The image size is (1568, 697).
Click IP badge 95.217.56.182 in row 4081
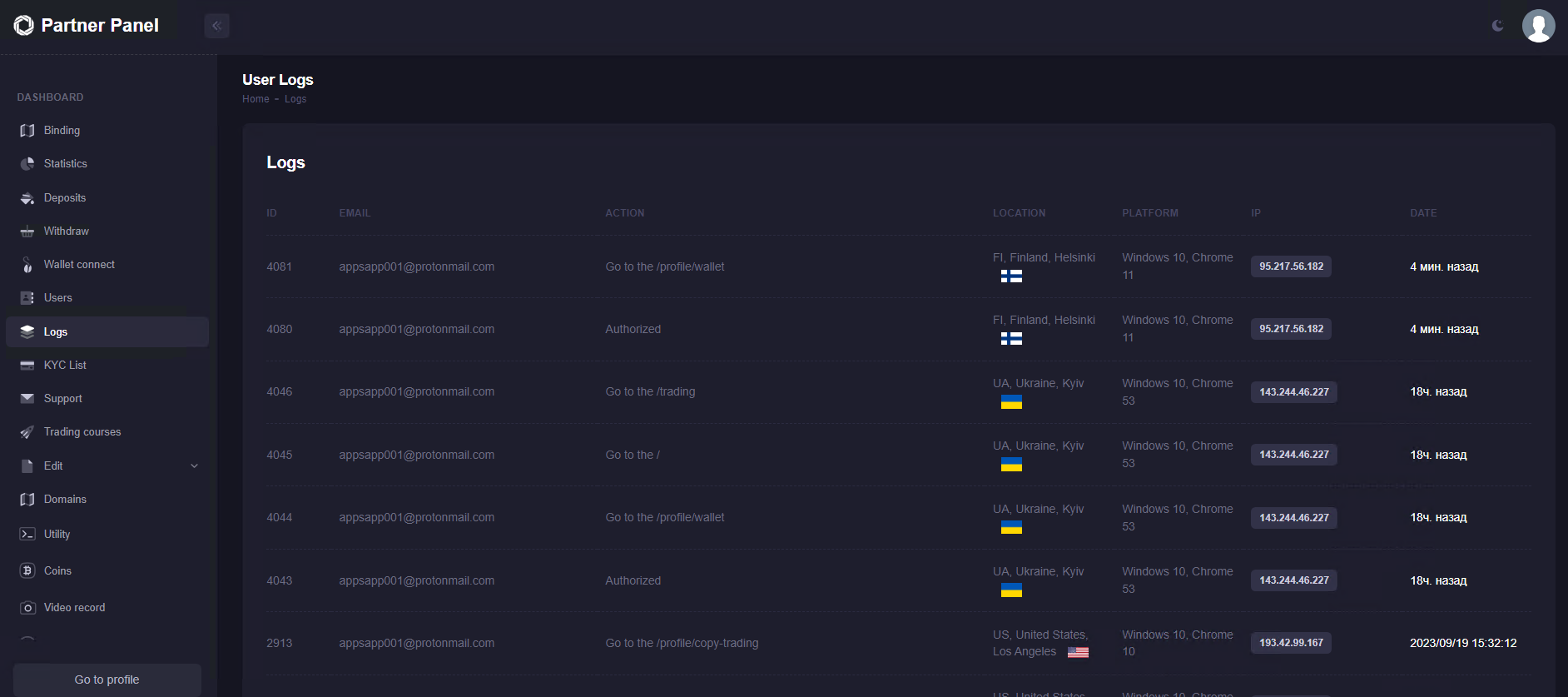[1290, 266]
